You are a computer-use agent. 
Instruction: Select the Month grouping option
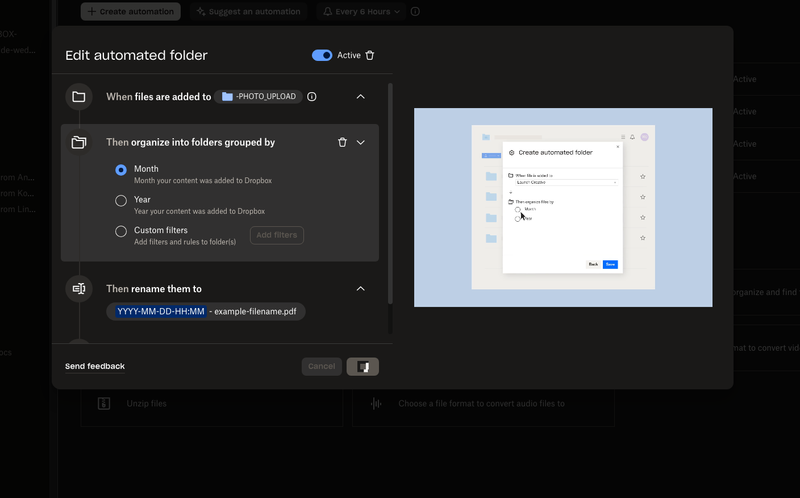121,170
